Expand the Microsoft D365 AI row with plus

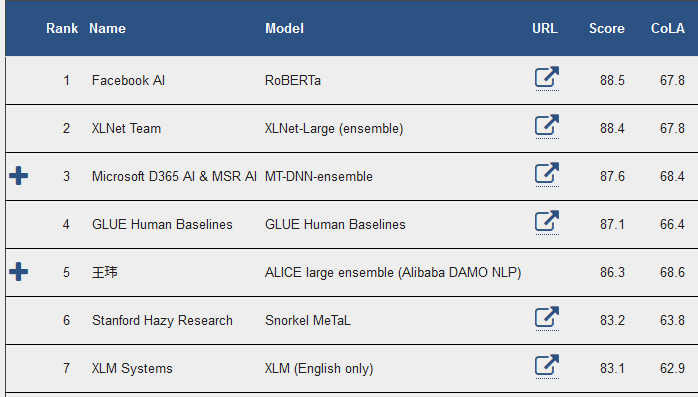tap(19, 176)
